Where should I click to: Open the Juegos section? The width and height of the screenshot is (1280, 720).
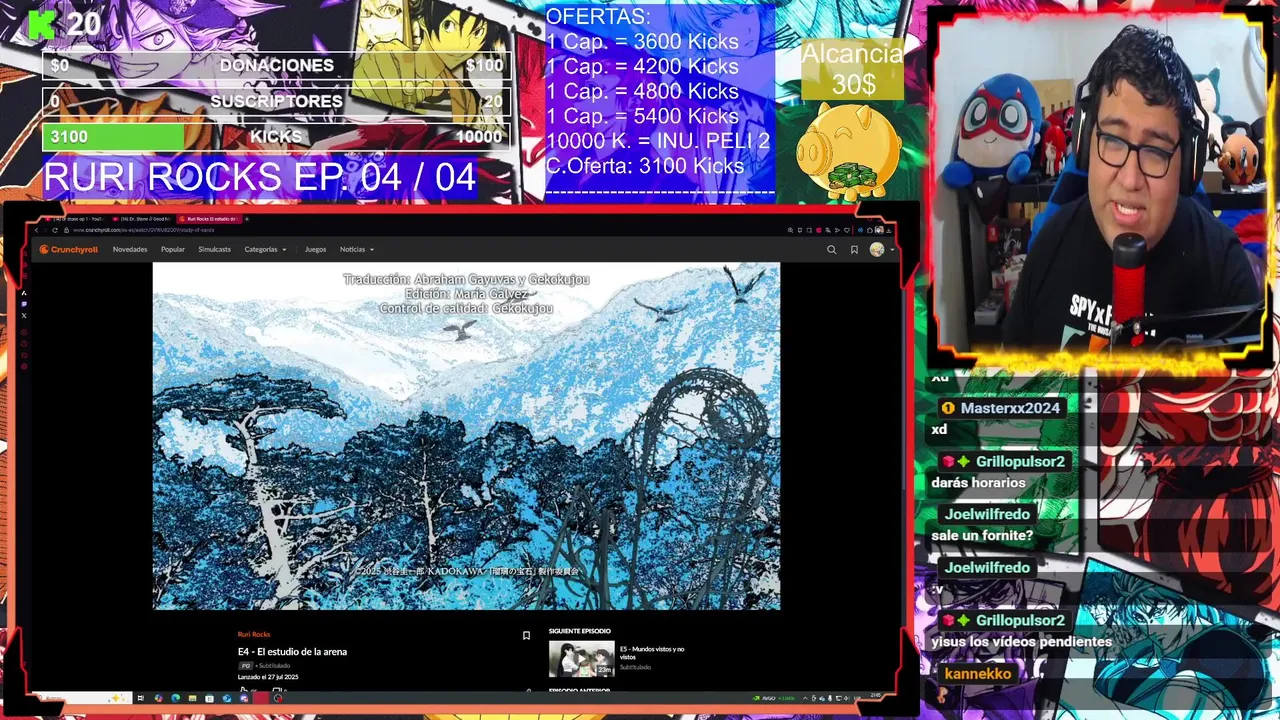pos(315,249)
